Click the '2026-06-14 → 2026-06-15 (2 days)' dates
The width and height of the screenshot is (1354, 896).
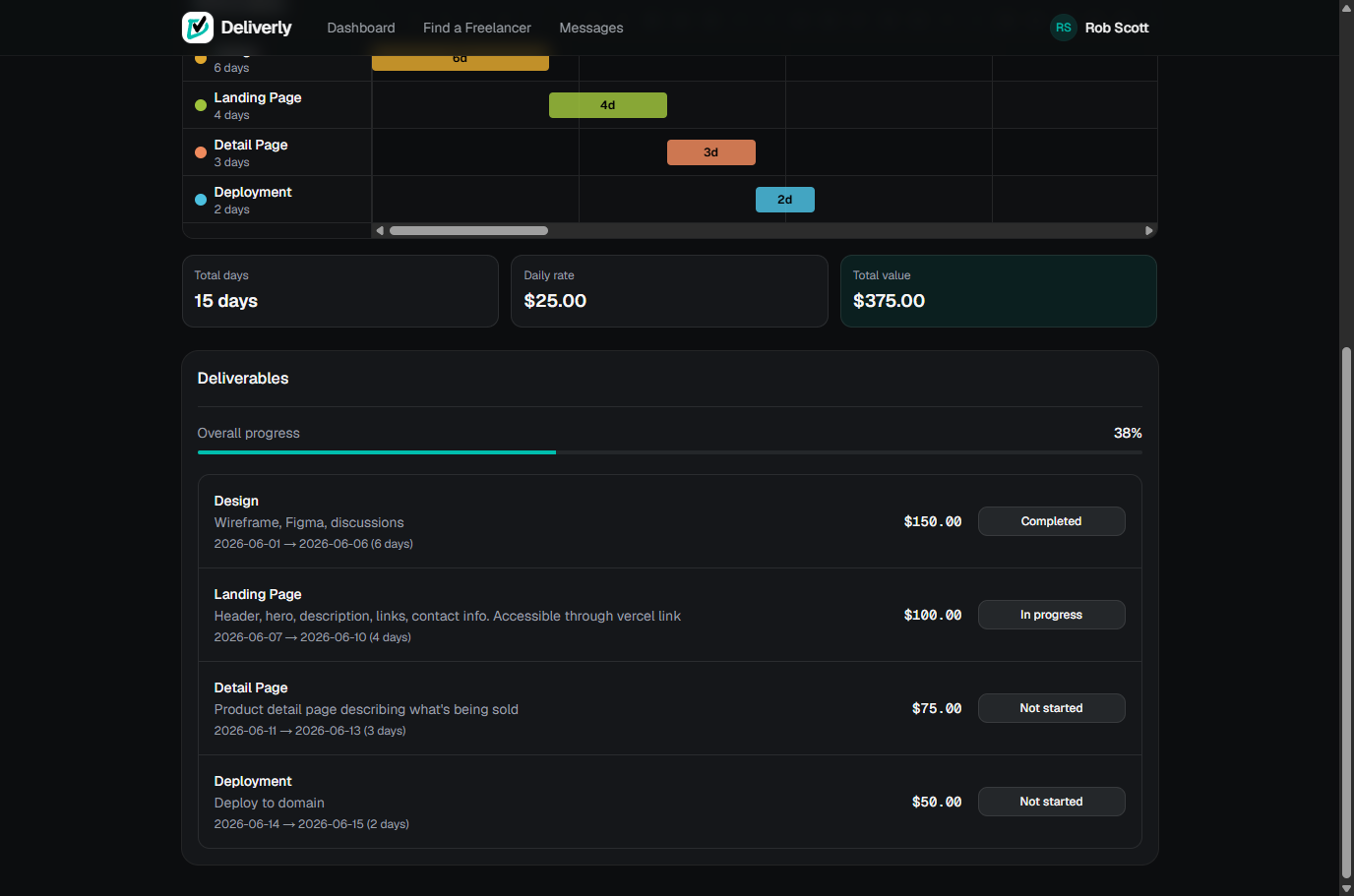click(x=312, y=824)
